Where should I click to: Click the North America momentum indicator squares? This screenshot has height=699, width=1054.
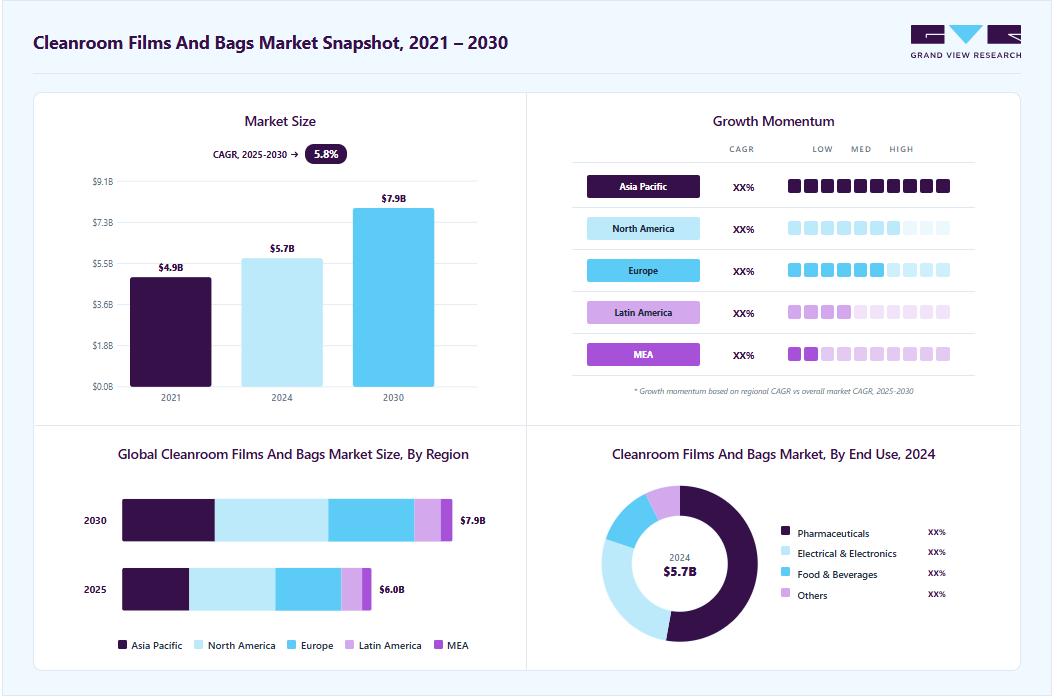pos(868,228)
